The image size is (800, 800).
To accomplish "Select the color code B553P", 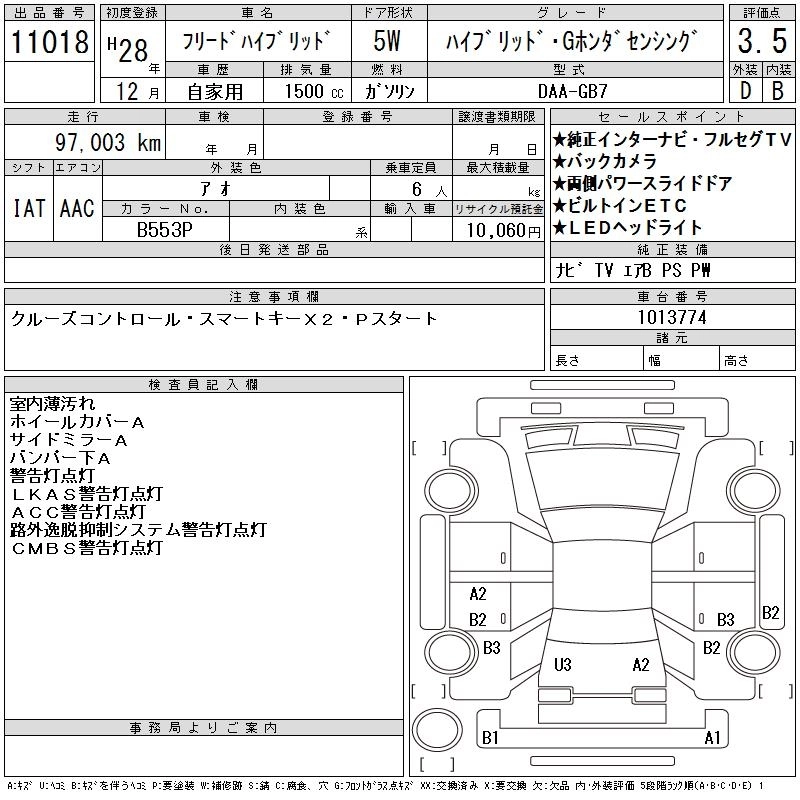I will click(x=165, y=228).
